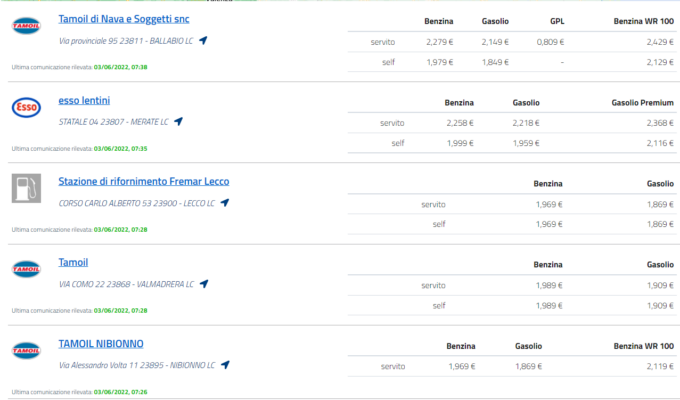Image resolution: width=680 pixels, height=400 pixels.
Task: Open the Tamoil Valmadrera station link
Action: click(73, 262)
